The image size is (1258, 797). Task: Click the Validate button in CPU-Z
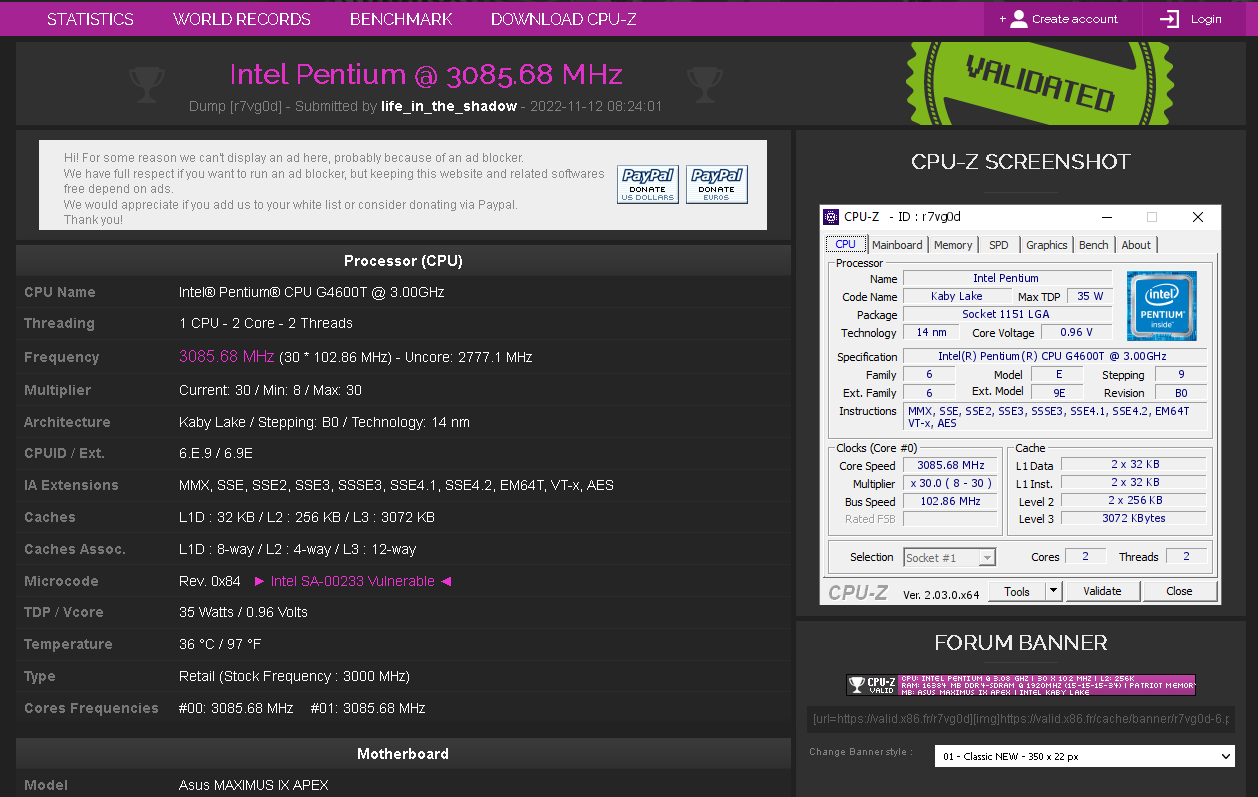(x=1102, y=591)
